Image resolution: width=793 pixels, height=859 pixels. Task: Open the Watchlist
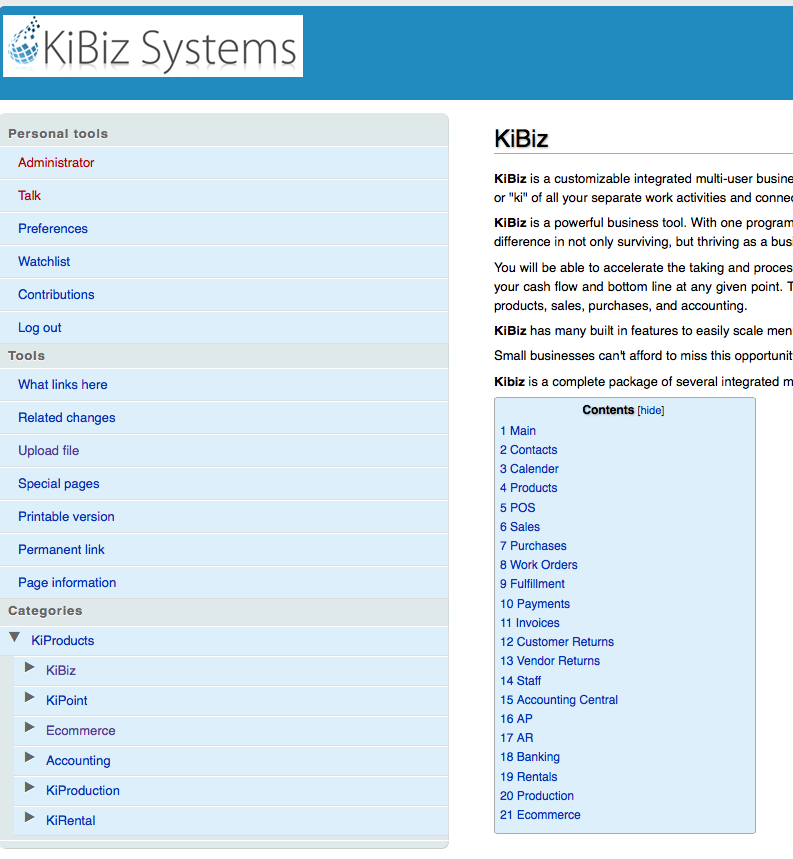[44, 261]
